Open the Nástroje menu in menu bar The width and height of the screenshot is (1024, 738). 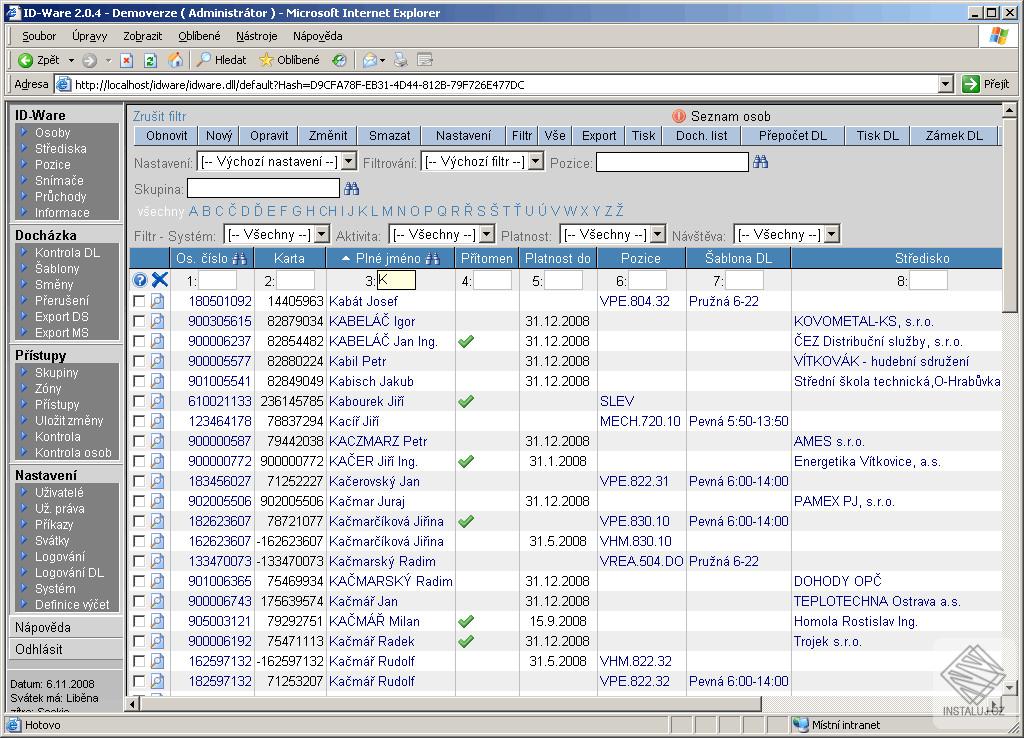[x=257, y=36]
